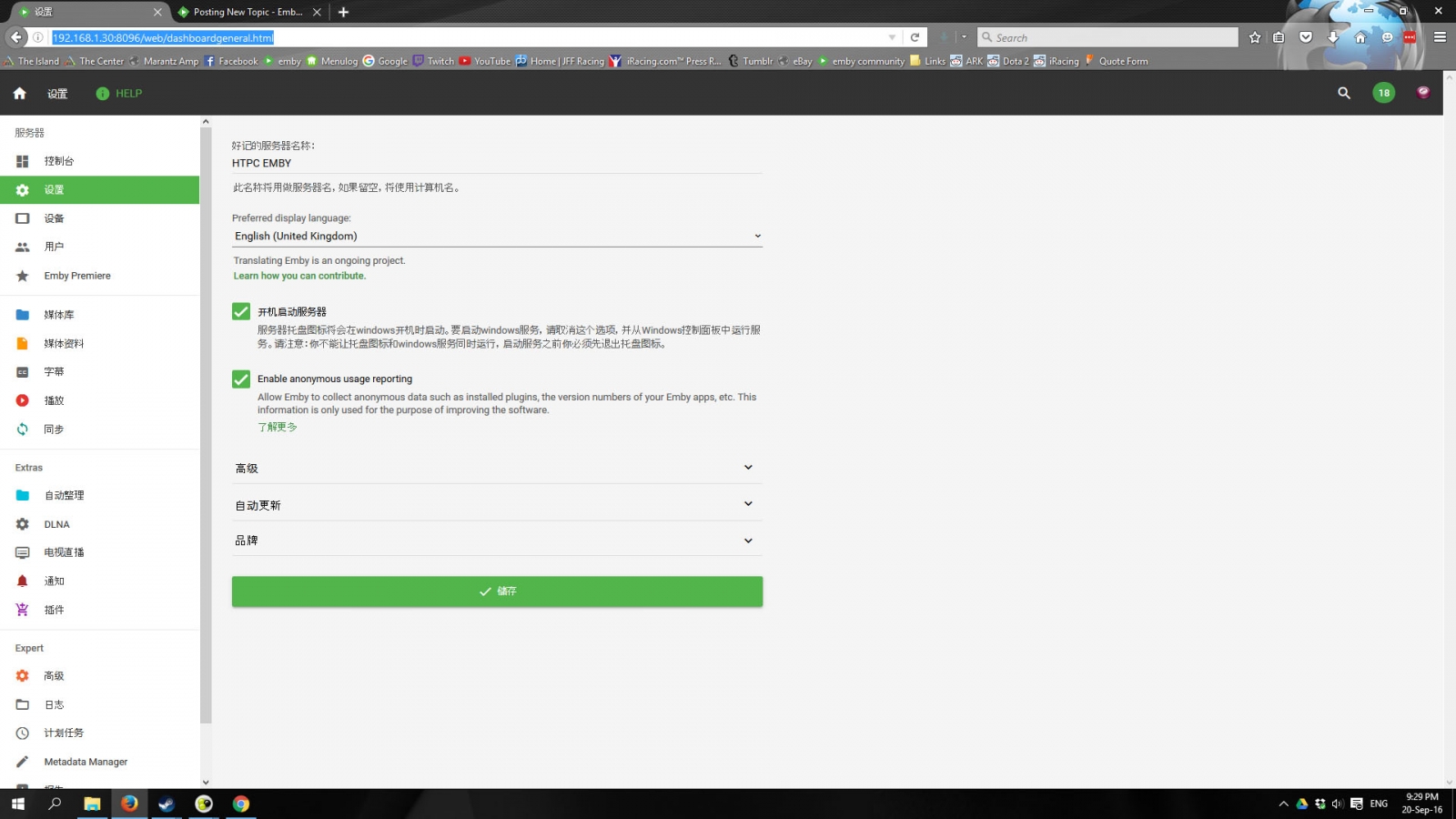1456x819 pixels.
Task: Click the browser Search box
Action: [x=1107, y=37]
